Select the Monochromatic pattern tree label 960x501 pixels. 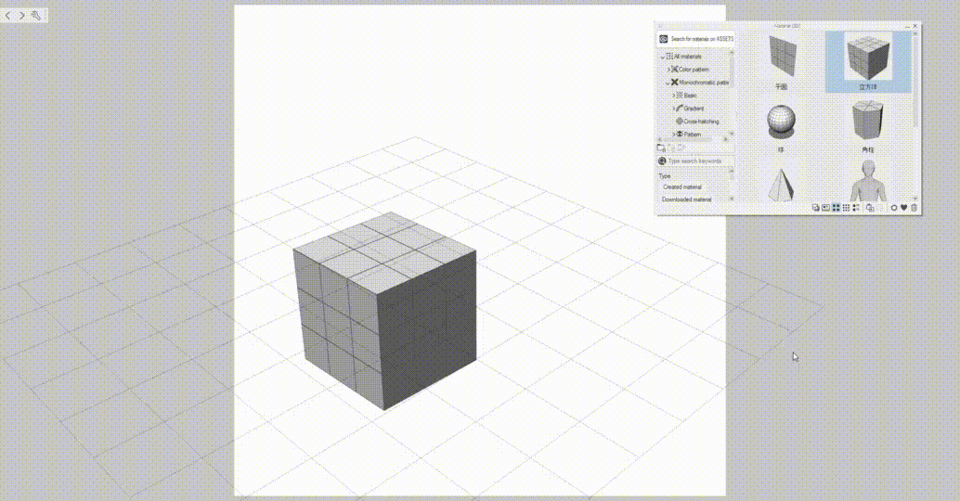click(703, 82)
